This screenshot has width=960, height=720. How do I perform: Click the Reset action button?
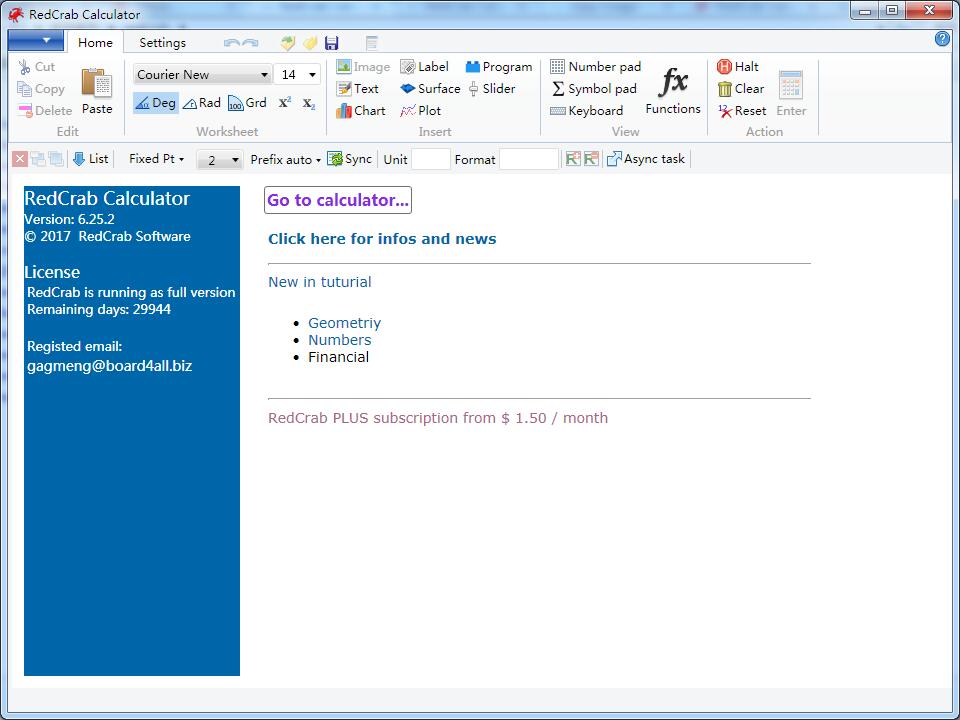click(742, 111)
